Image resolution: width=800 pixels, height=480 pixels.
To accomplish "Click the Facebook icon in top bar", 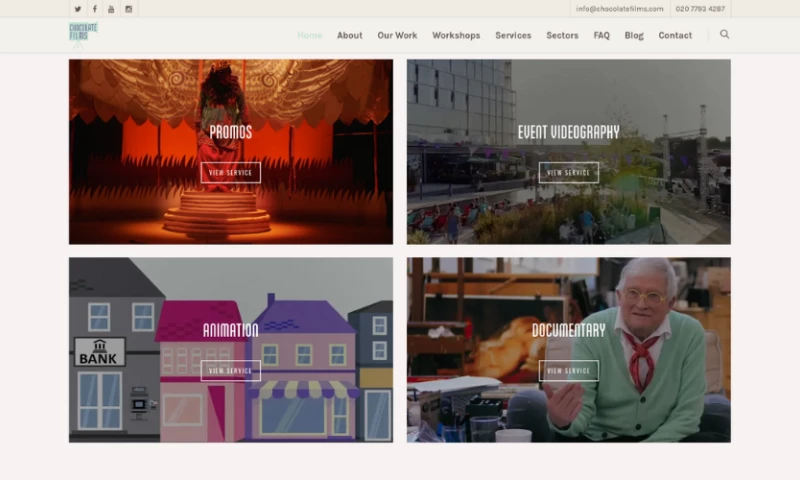I will (x=95, y=9).
